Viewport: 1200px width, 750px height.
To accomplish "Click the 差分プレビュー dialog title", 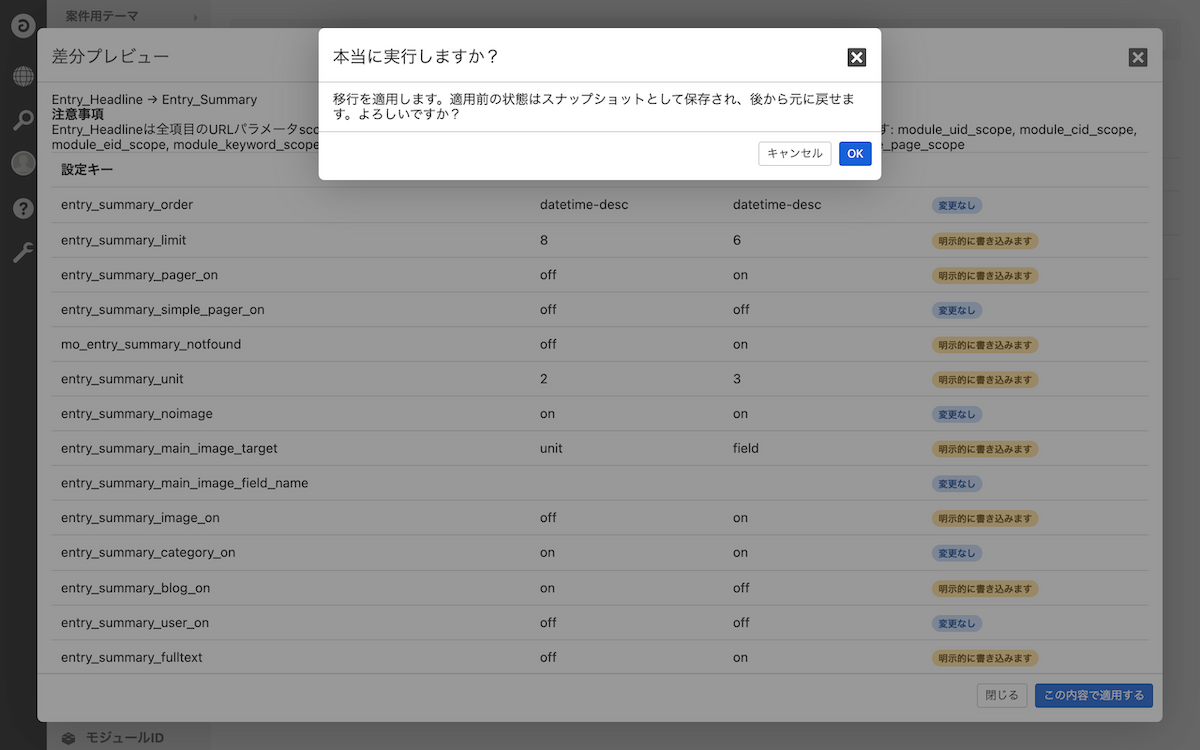I will (x=111, y=57).
